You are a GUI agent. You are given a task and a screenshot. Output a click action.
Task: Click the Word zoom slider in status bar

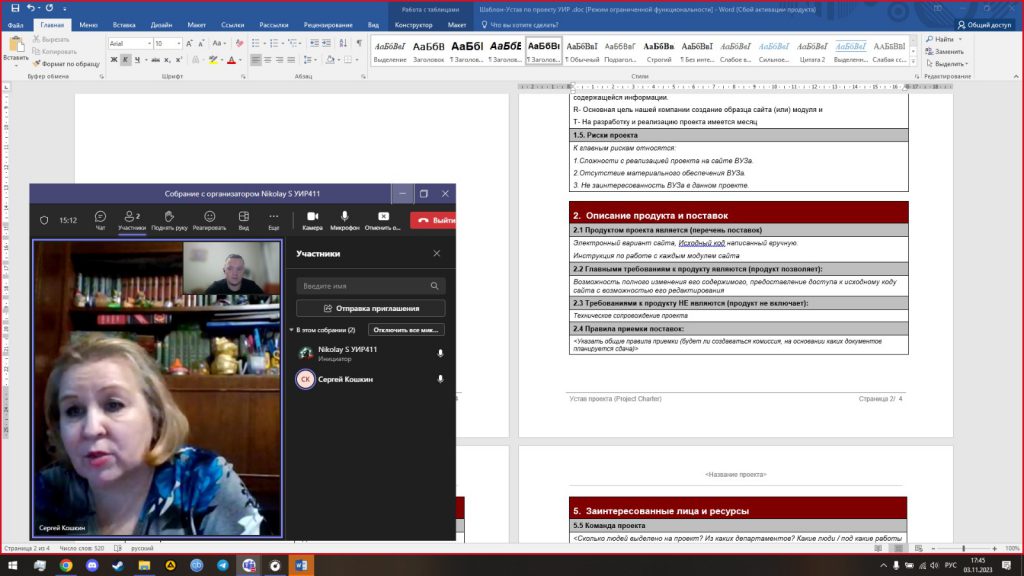pos(965,549)
